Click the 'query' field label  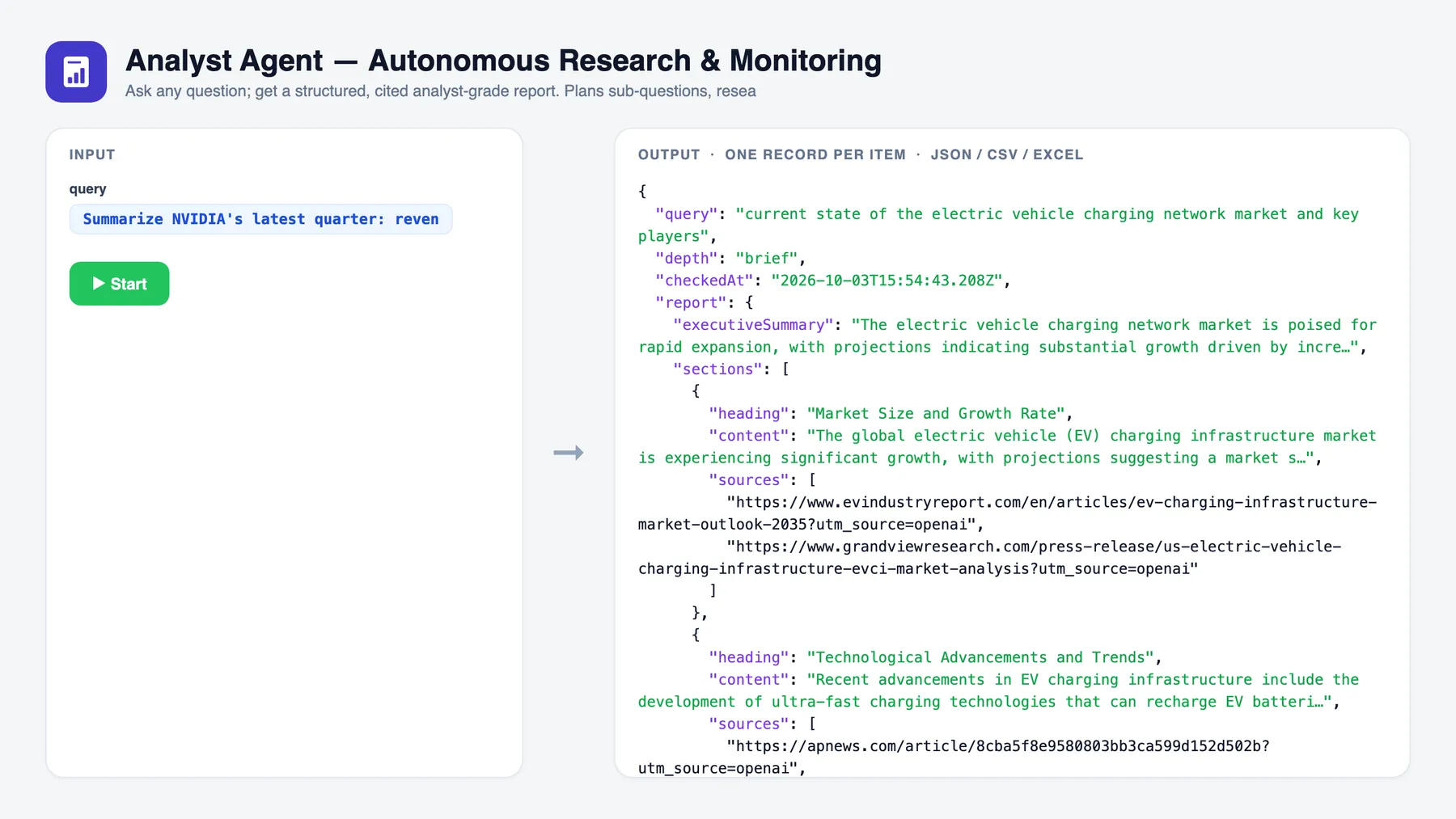(87, 189)
